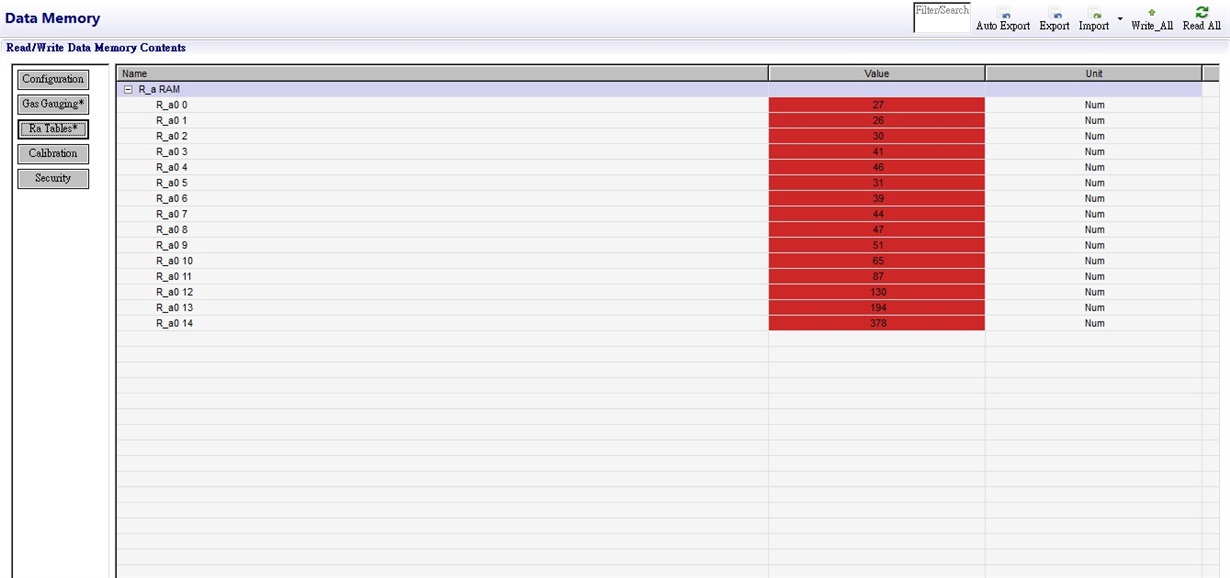Screen dimensions: 1230x578
Task: Click the value cell 26
Action: pos(877,120)
